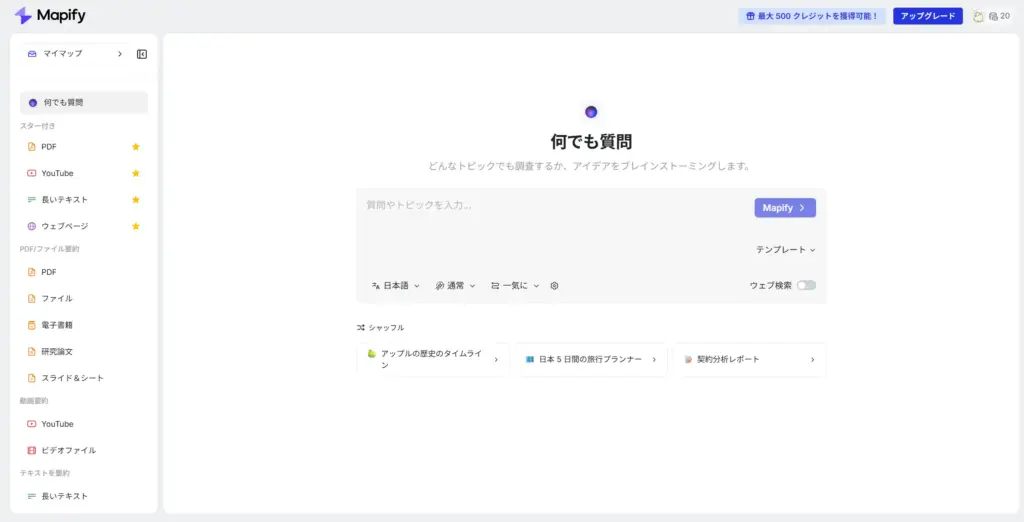The width and height of the screenshot is (1024, 522).
Task: Open starred PDF icon in sidebar
Action: 31,147
